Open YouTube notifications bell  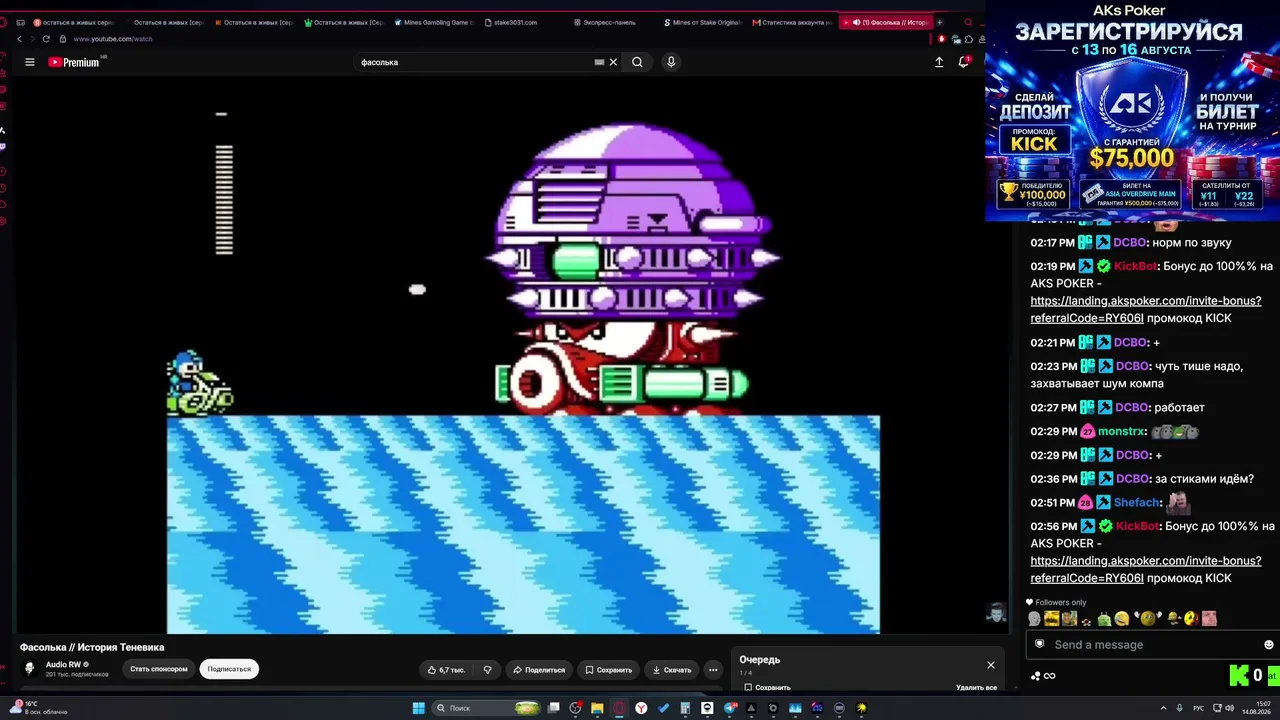(x=964, y=62)
